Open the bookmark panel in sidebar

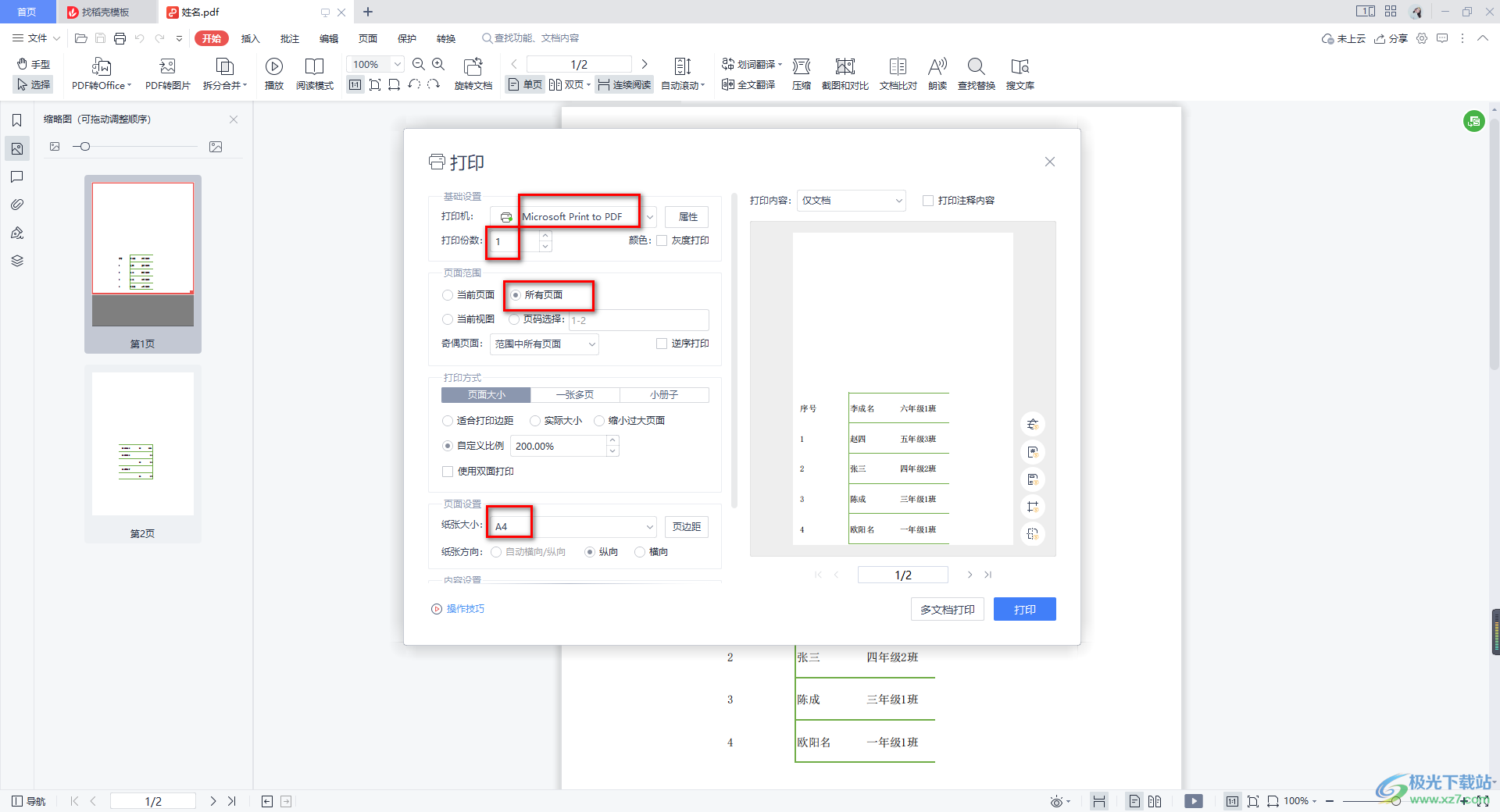[x=16, y=120]
